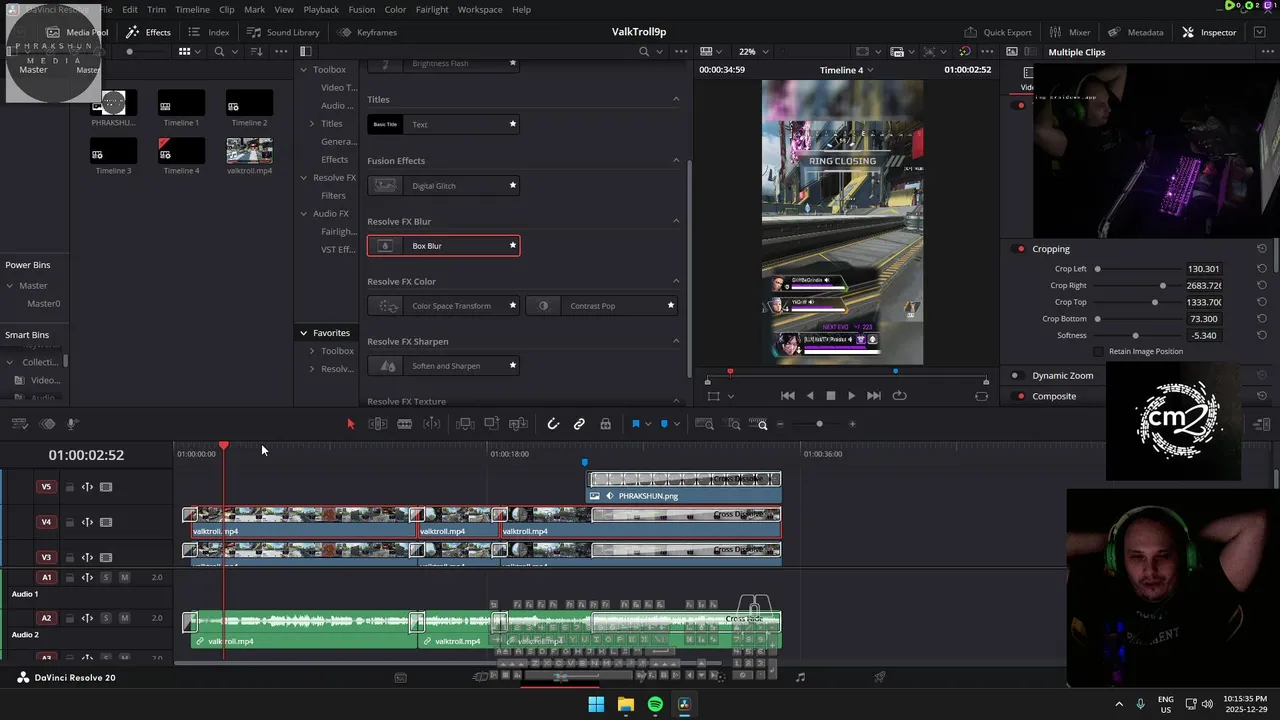Activate the Trim Edit Mode tool
This screenshot has width=1280, height=720.
tap(378, 424)
